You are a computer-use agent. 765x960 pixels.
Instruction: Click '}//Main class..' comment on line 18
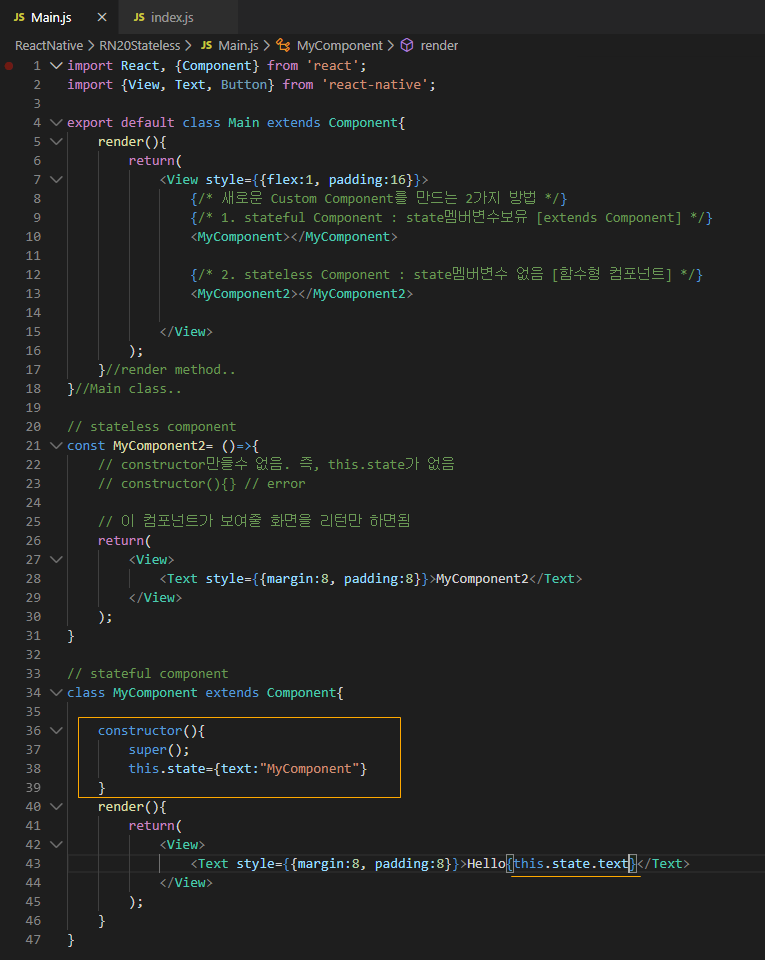coord(124,389)
